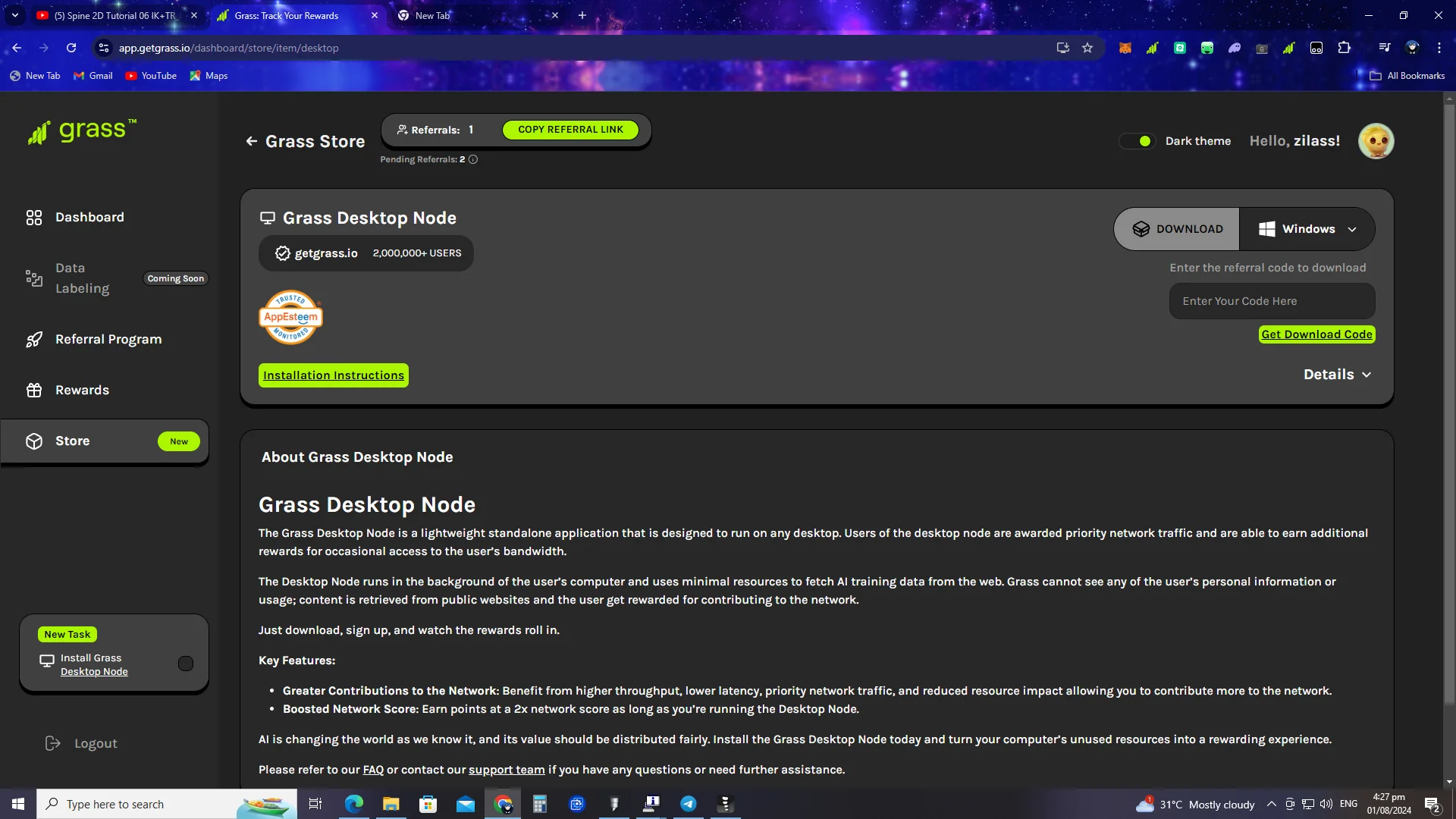The height and width of the screenshot is (819, 1456).
Task: Open the Extensions puzzle icon
Action: pos(1344,48)
